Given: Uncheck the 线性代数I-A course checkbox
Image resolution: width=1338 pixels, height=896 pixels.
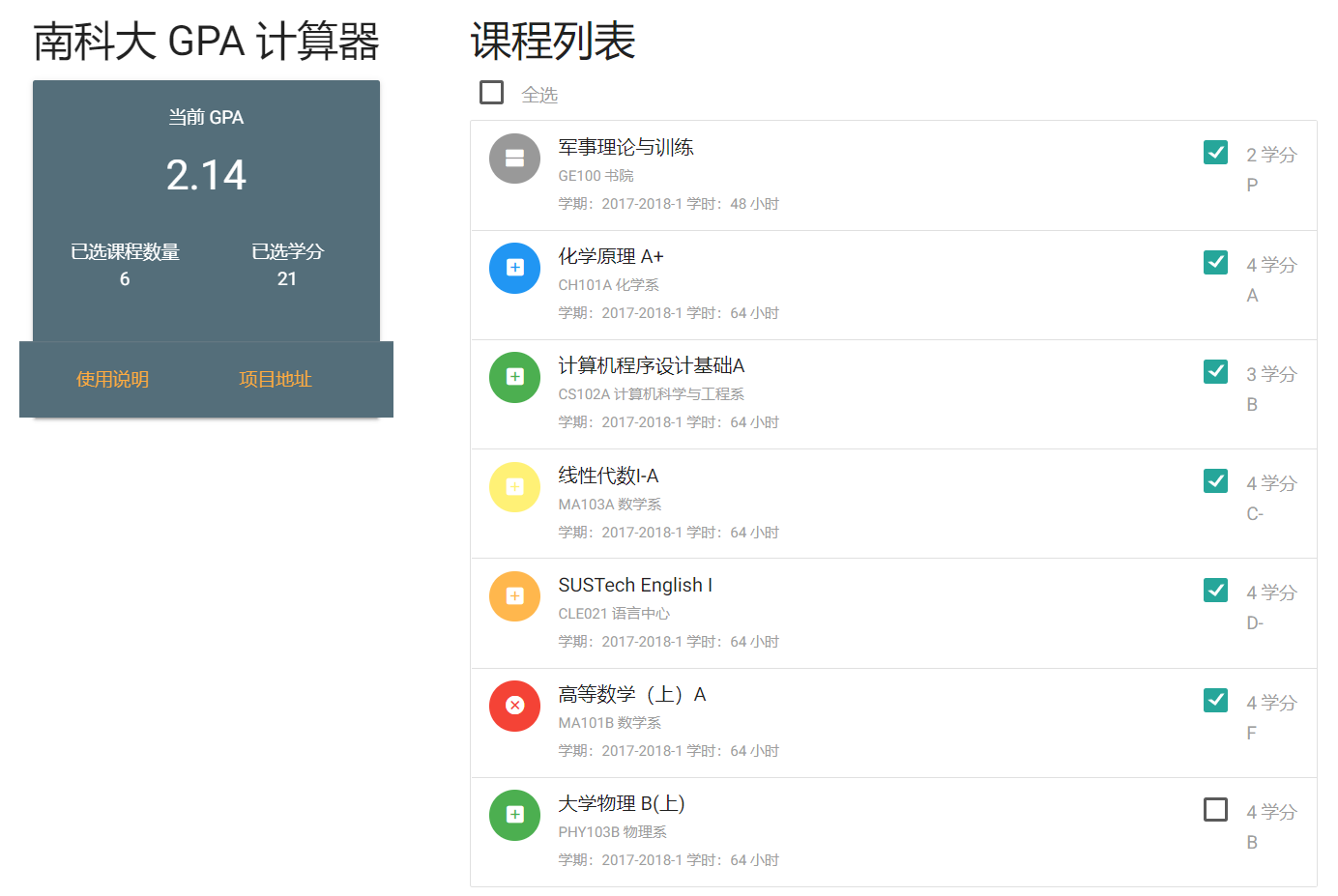Looking at the screenshot, I should tap(1216, 480).
